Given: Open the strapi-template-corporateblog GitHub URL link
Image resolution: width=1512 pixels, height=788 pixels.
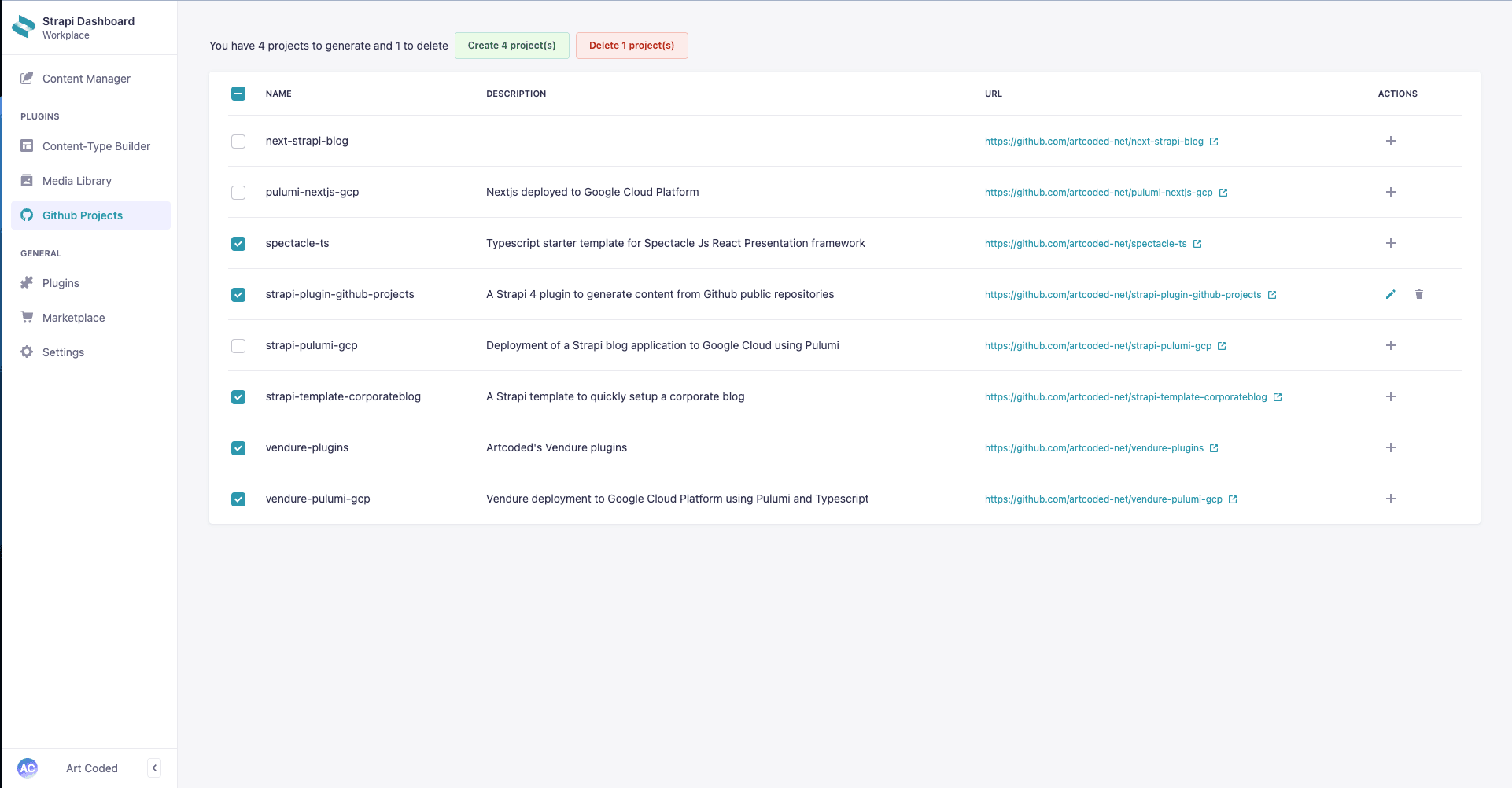Looking at the screenshot, I should (x=1126, y=397).
